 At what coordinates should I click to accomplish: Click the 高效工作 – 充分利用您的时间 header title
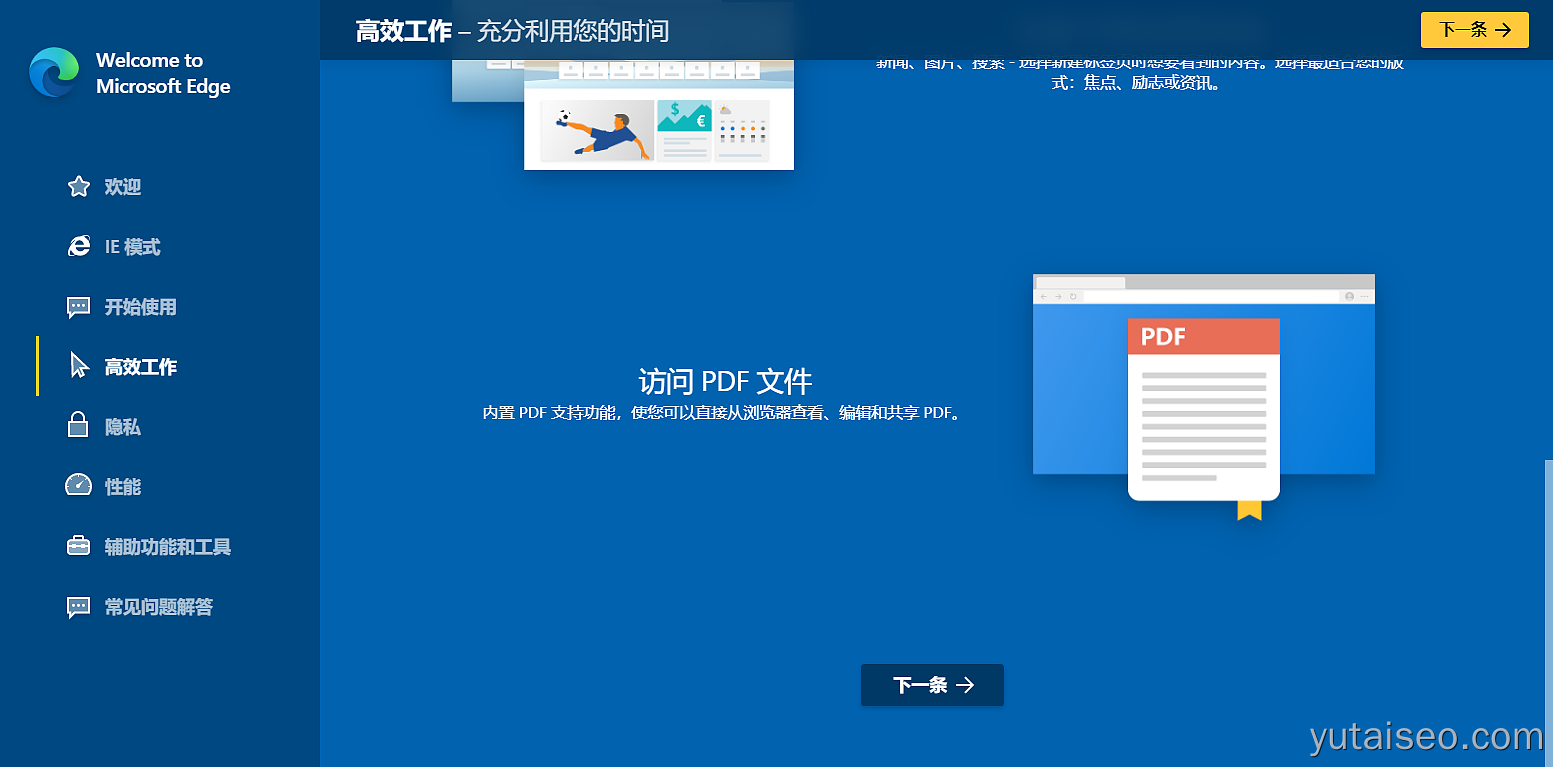(512, 31)
